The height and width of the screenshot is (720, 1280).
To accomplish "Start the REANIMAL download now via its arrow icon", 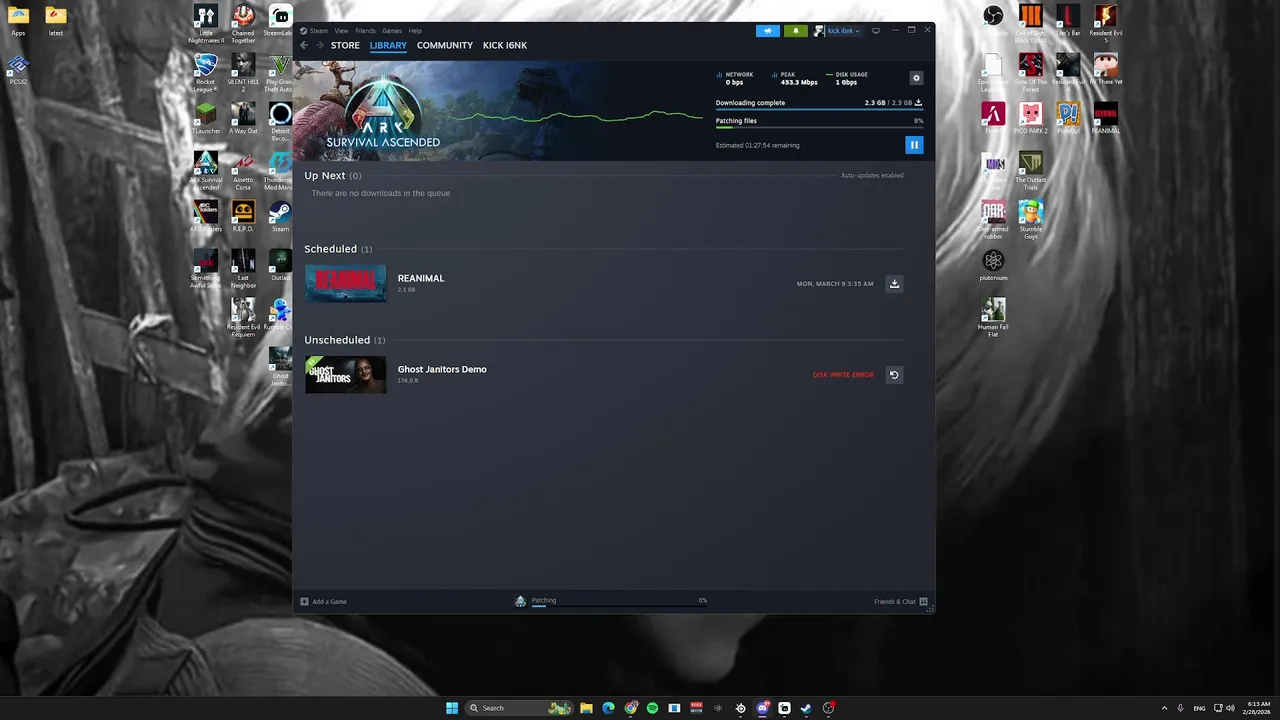I will pyautogui.click(x=894, y=284).
